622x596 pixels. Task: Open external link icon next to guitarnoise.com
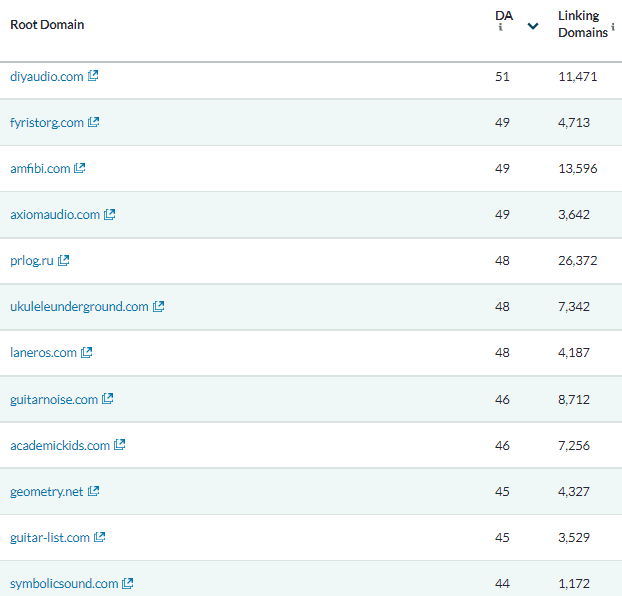point(108,398)
